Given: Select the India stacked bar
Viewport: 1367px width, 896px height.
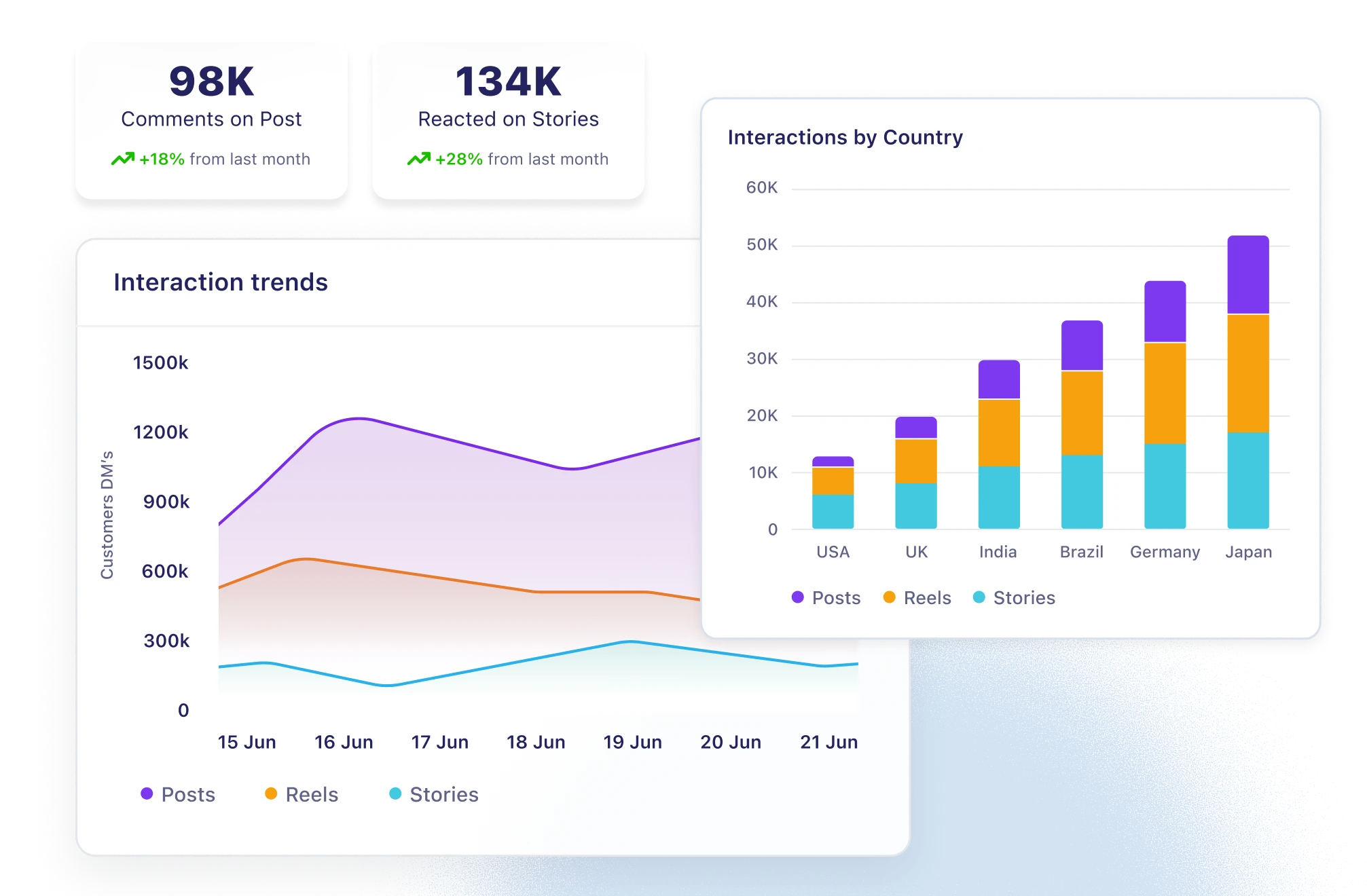Looking at the screenshot, I should tap(999, 444).
